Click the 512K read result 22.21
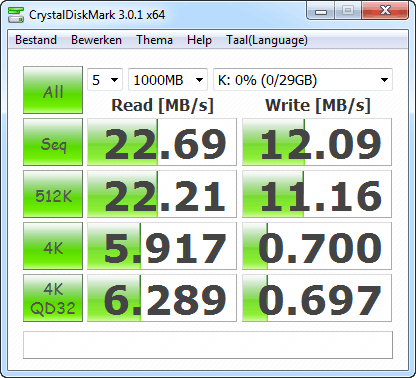Image resolution: width=416 pixels, height=378 pixels. coord(162,194)
